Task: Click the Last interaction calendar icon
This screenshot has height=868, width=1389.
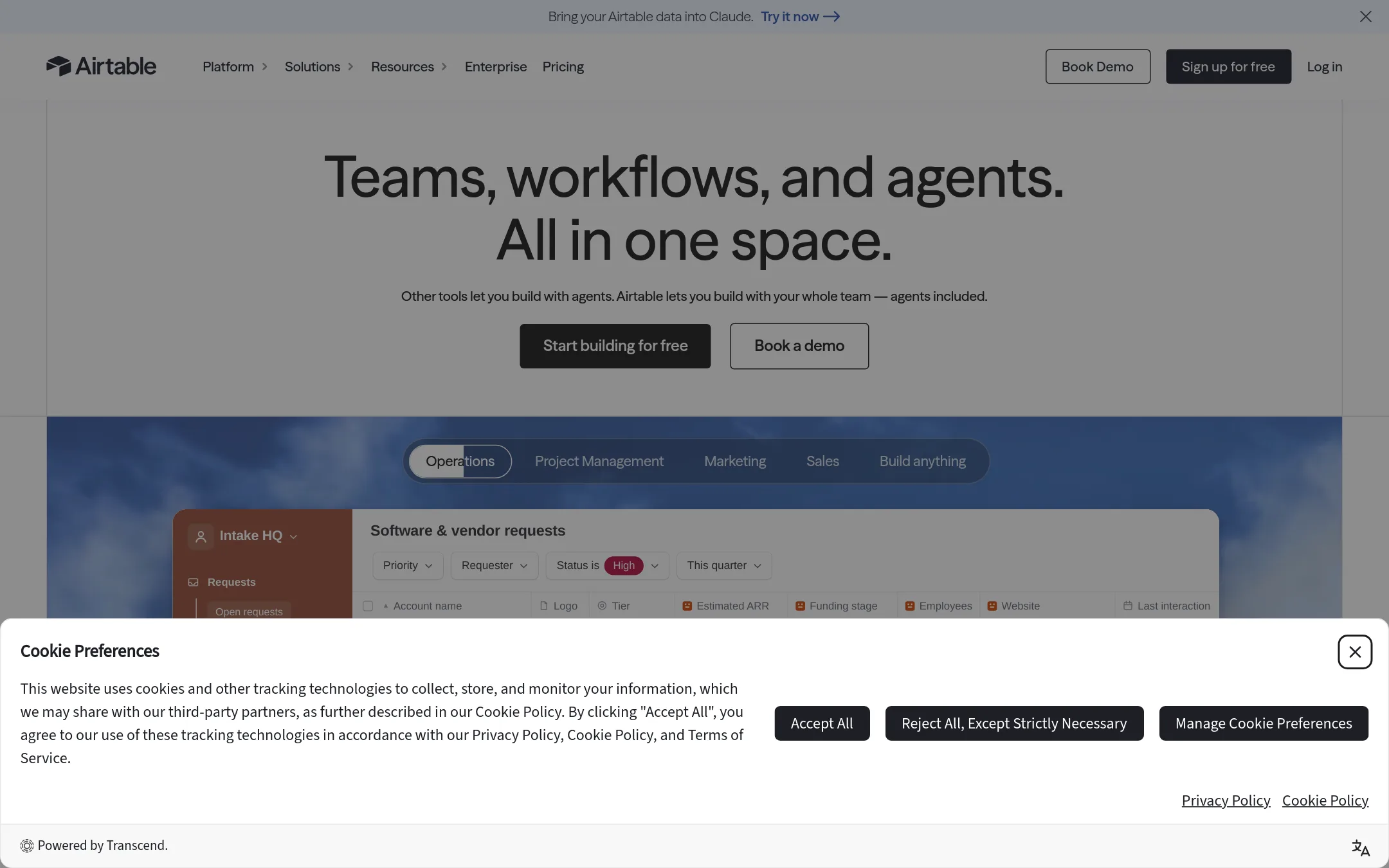Action: (x=1128, y=606)
